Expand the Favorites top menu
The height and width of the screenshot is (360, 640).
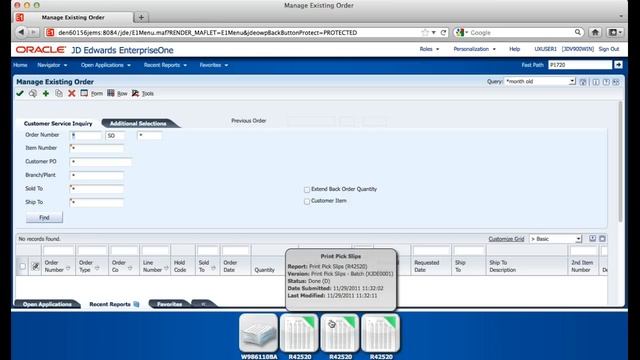click(x=213, y=65)
